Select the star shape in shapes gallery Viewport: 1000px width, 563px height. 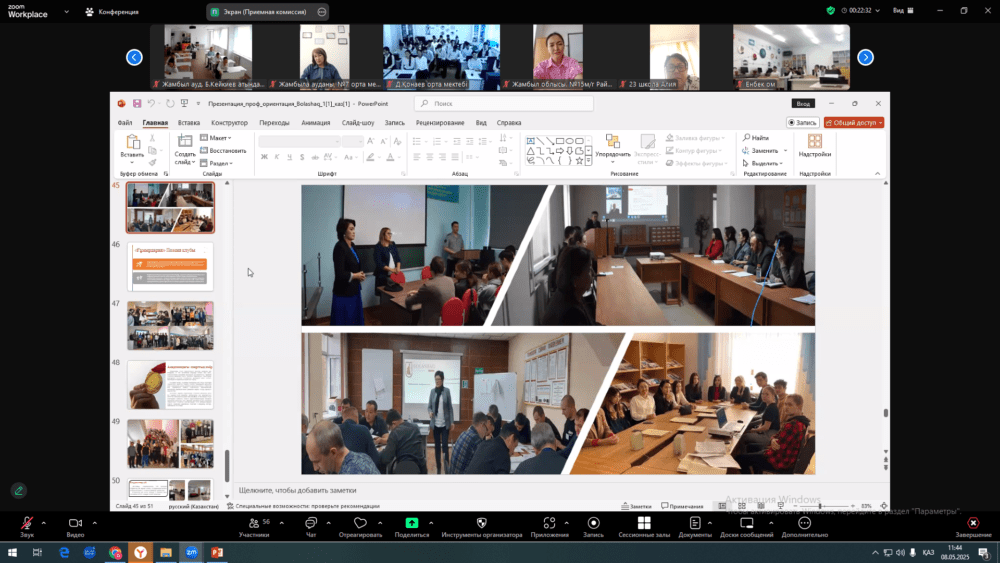[579, 161]
